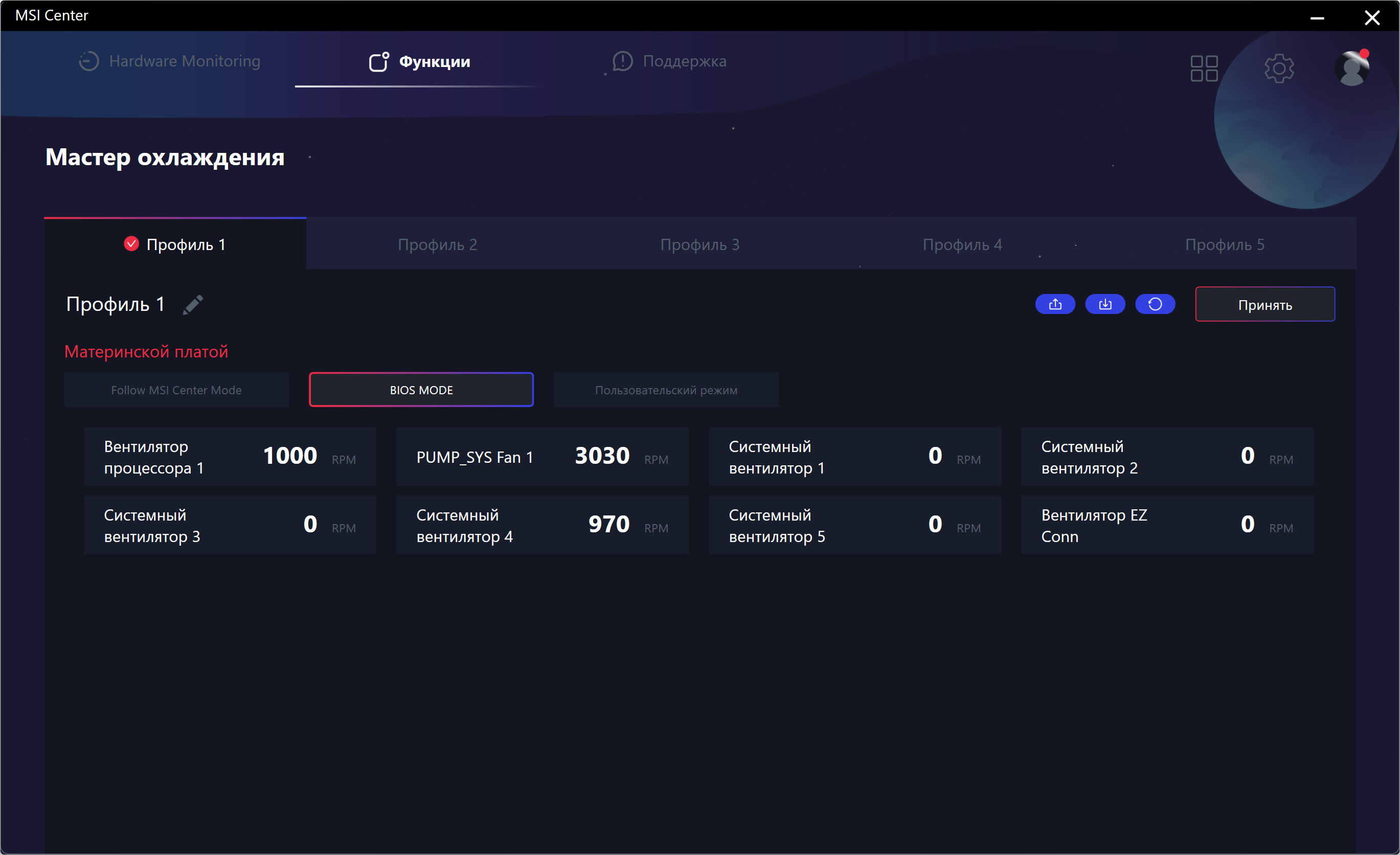Switch to Пользовательский режим mode

(666, 390)
